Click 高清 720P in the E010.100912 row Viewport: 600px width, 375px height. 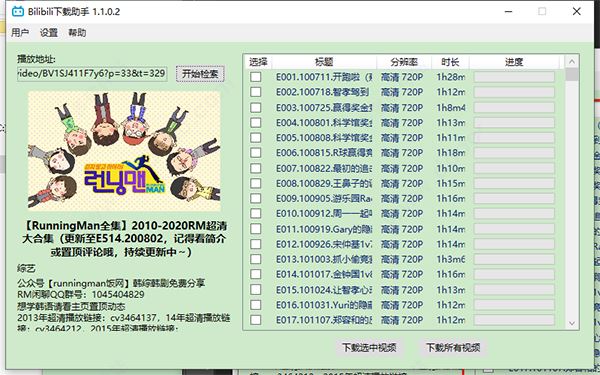[x=402, y=214]
